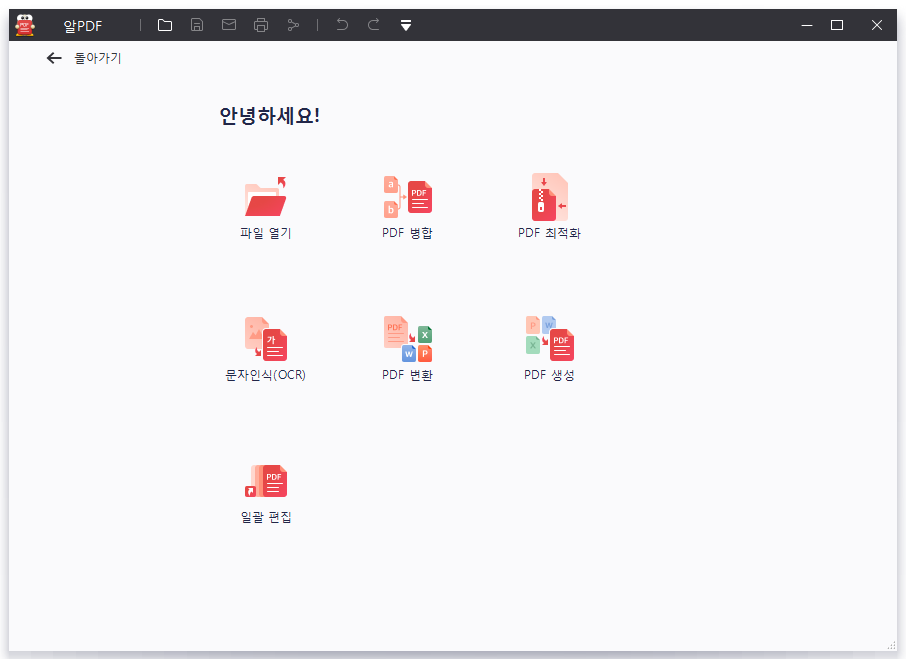Click the PDF 변환 label
This screenshot has width=906, height=659.
point(407,375)
